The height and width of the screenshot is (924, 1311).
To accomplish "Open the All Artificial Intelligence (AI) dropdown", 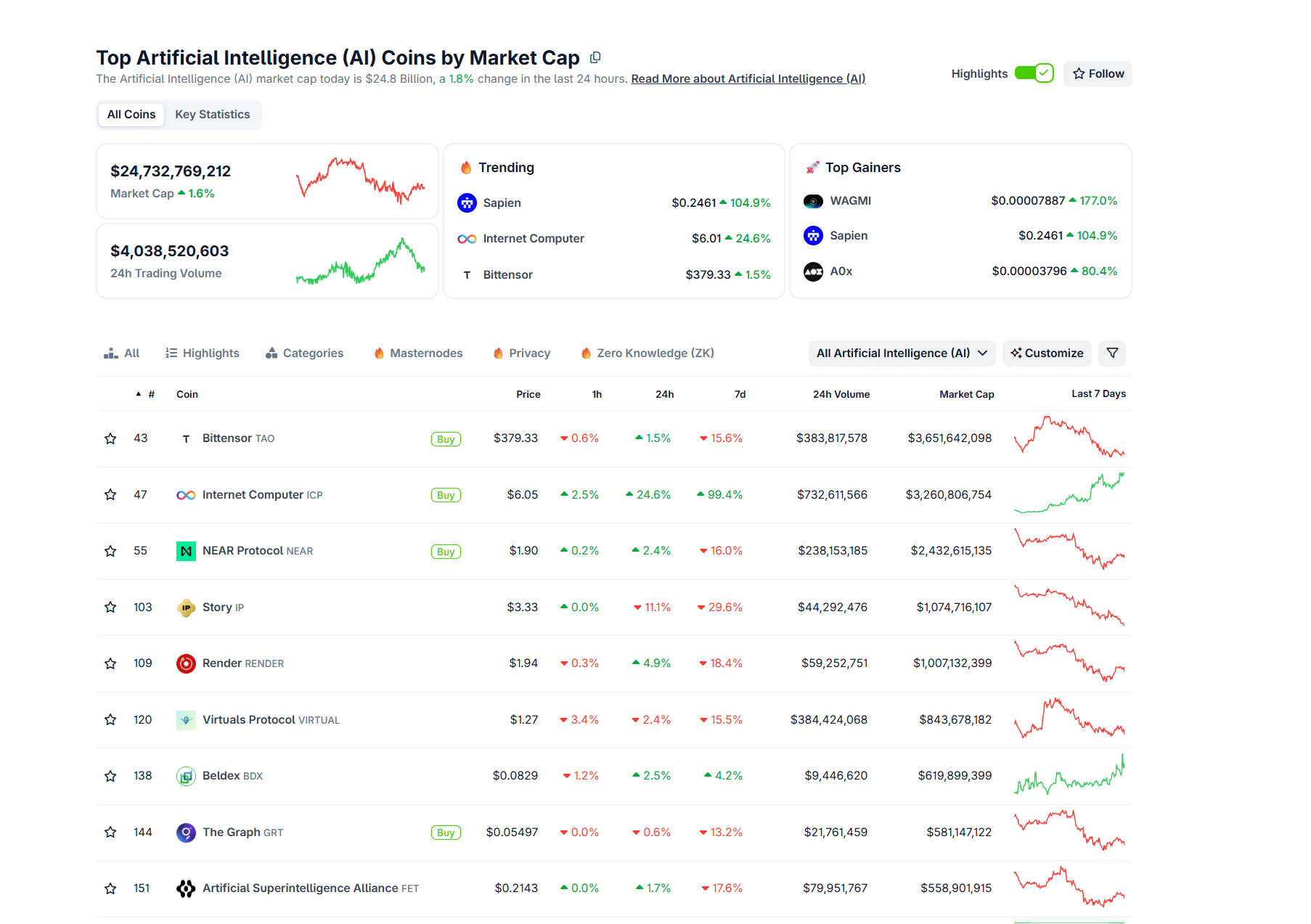I will 902,353.
